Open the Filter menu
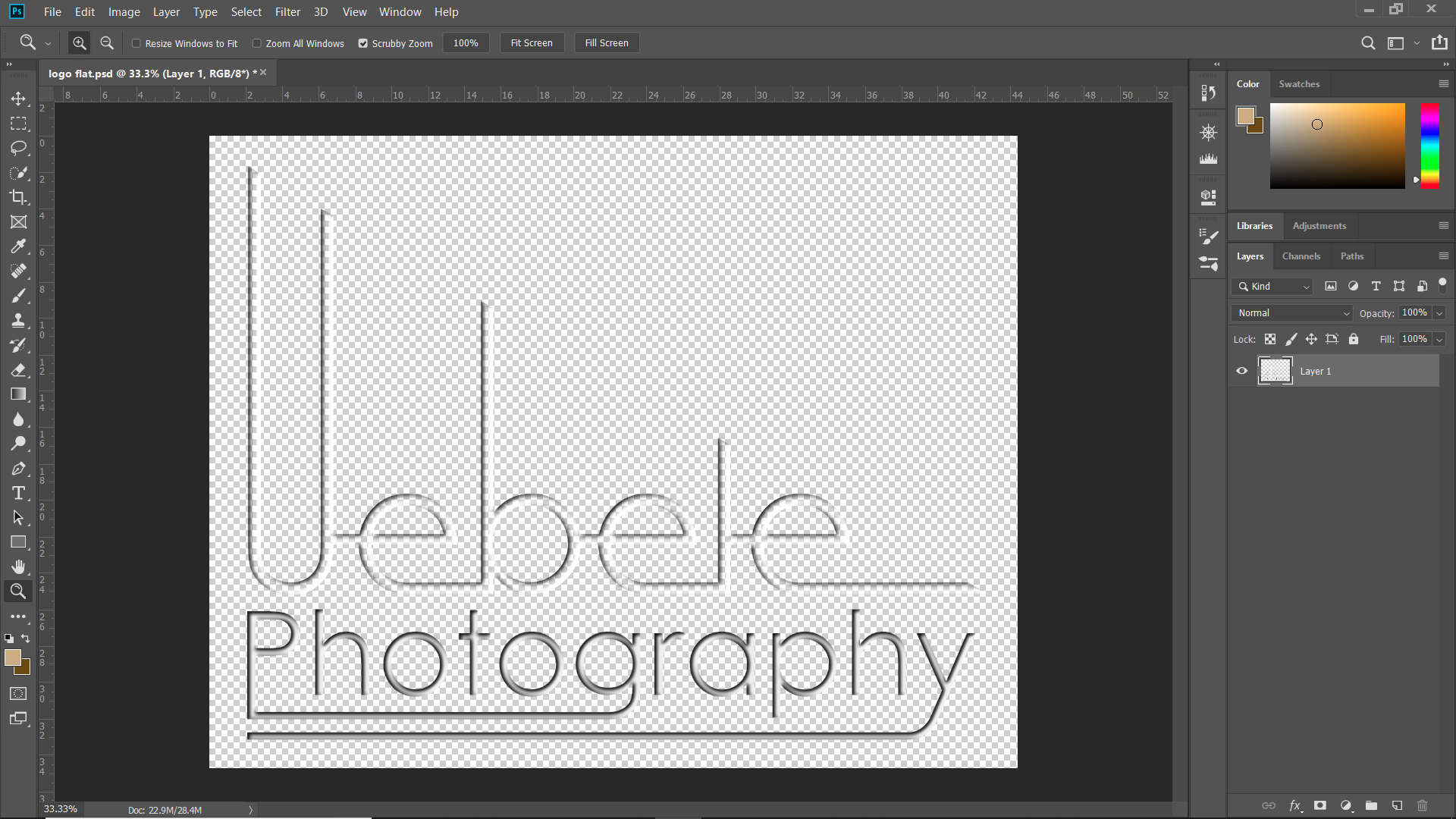The height and width of the screenshot is (819, 1456). point(287,12)
